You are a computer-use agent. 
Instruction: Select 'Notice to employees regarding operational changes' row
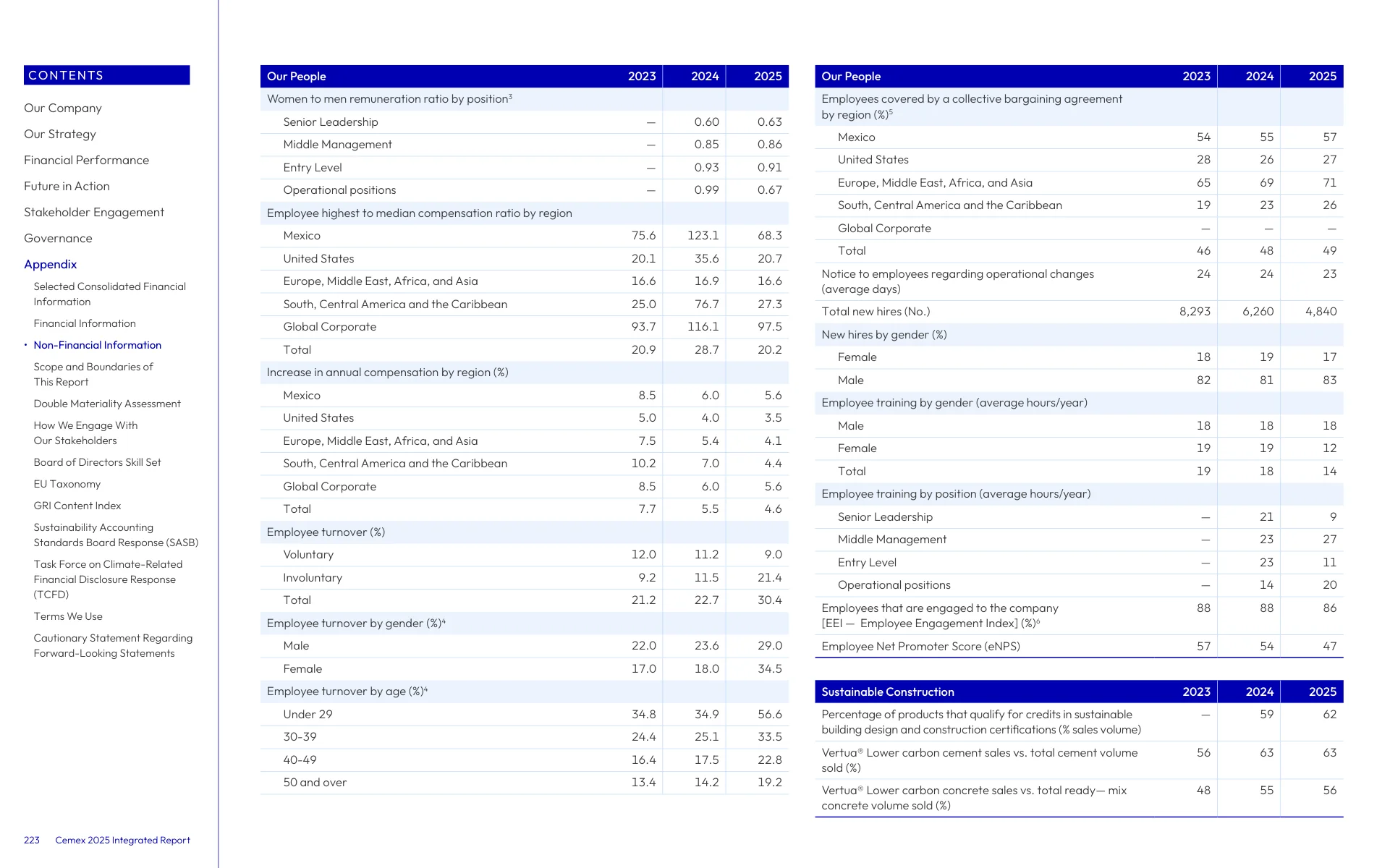(1079, 281)
